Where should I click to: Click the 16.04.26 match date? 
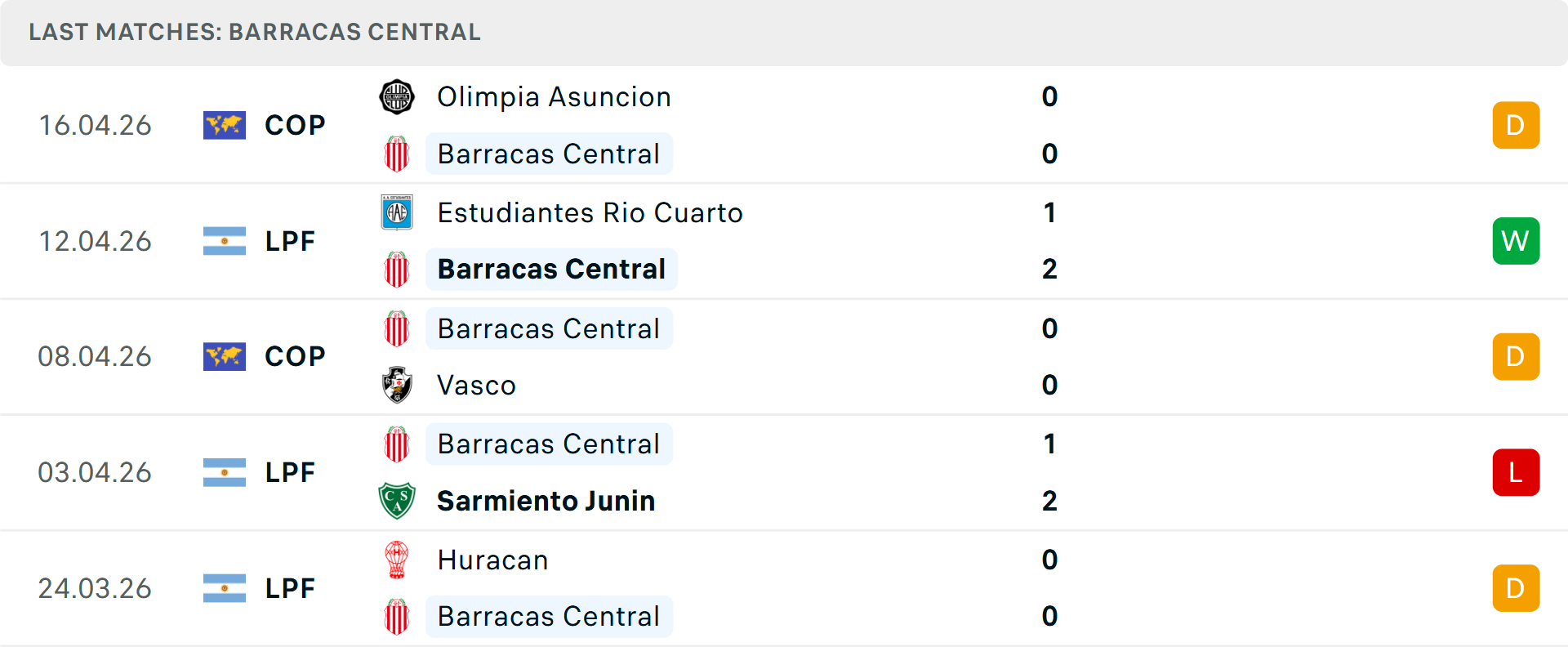pos(95,125)
